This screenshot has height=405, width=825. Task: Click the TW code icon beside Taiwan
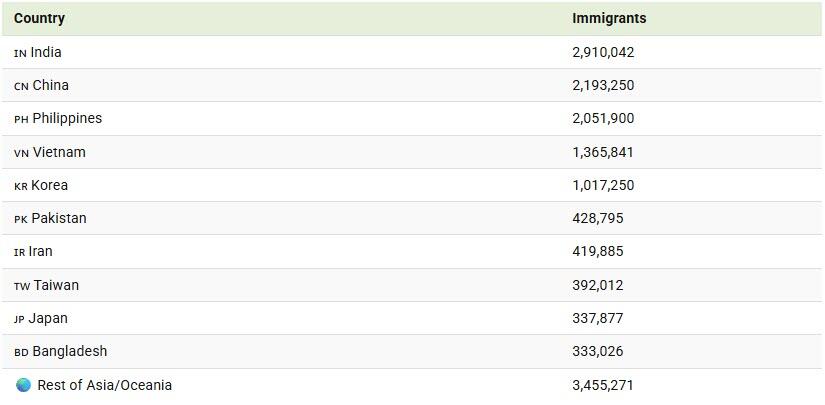click(22, 286)
